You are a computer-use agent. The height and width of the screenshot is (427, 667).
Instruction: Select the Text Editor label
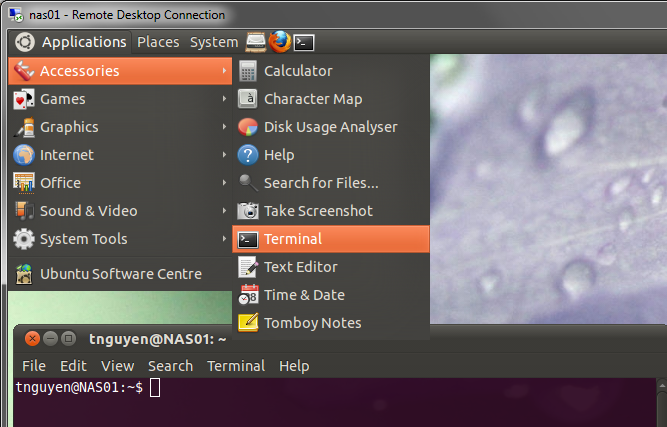(x=301, y=267)
